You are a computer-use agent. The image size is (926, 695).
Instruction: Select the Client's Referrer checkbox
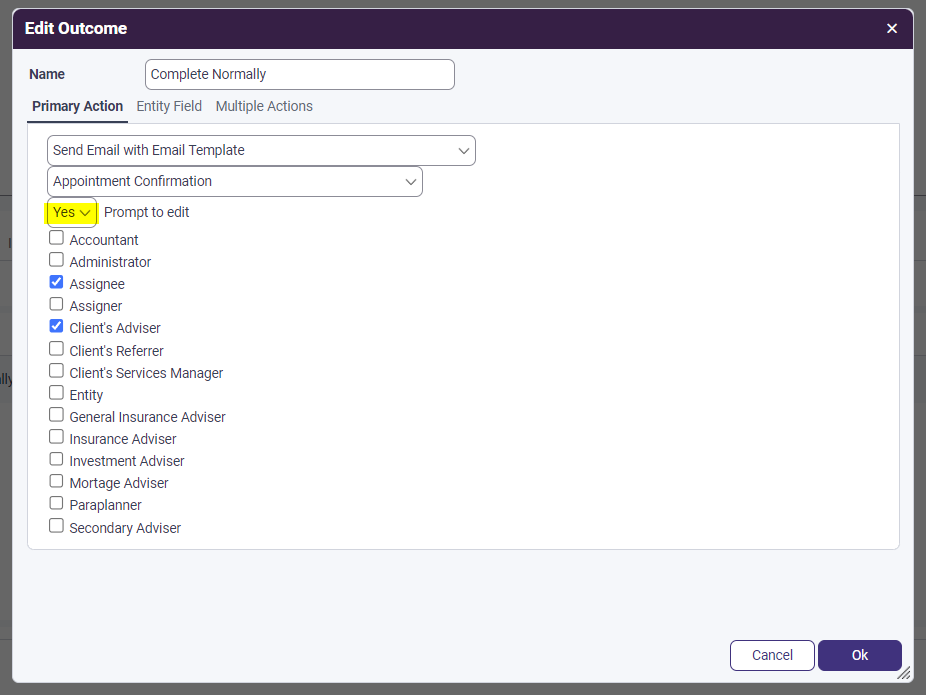pos(57,350)
